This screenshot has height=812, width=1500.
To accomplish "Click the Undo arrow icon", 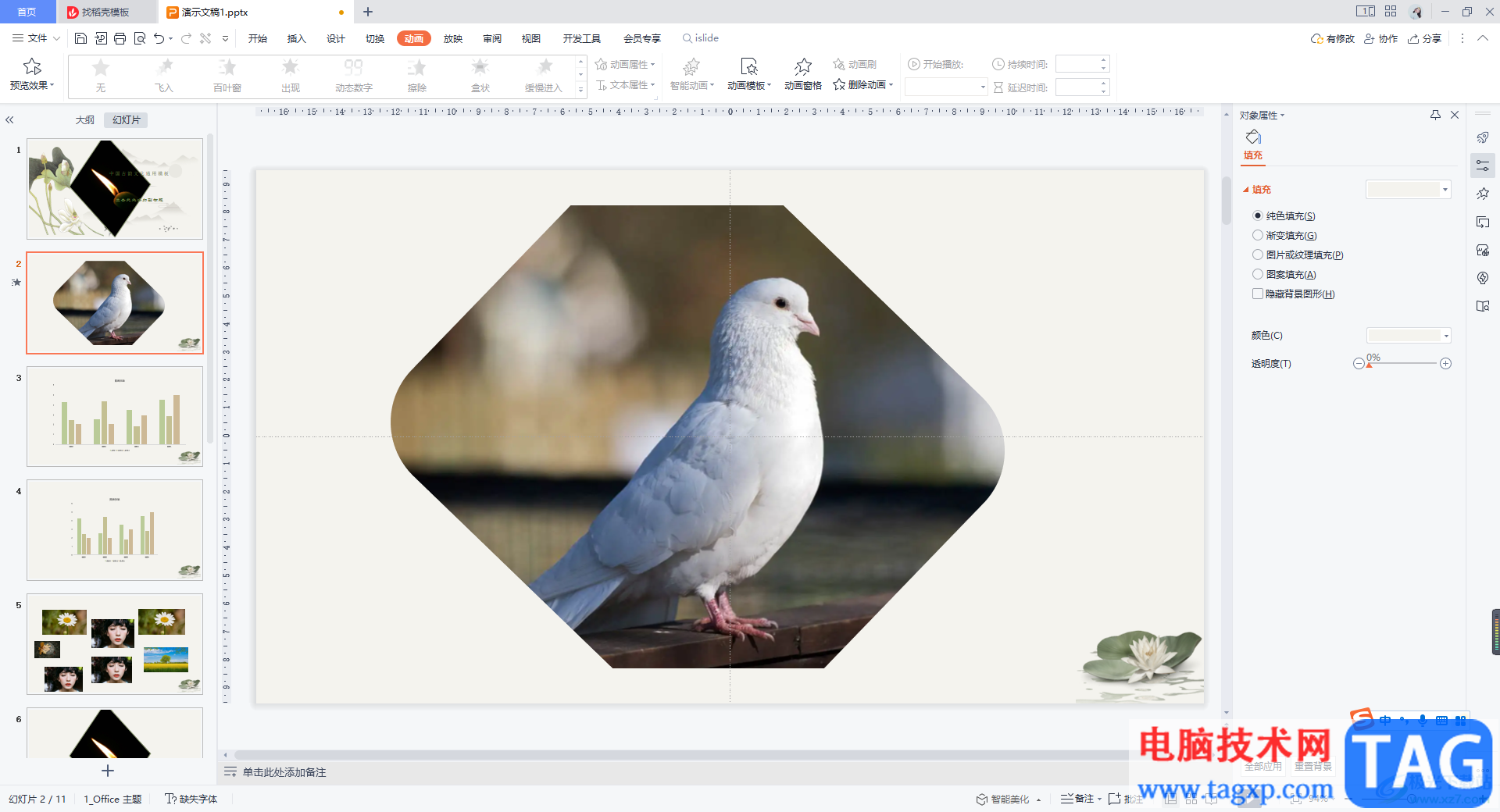I will pyautogui.click(x=159, y=38).
